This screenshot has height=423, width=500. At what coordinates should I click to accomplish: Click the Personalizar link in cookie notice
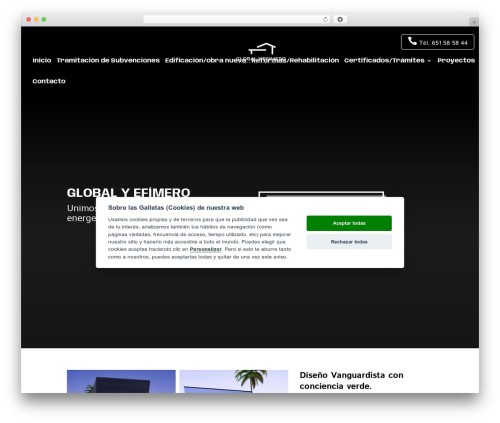coord(205,249)
